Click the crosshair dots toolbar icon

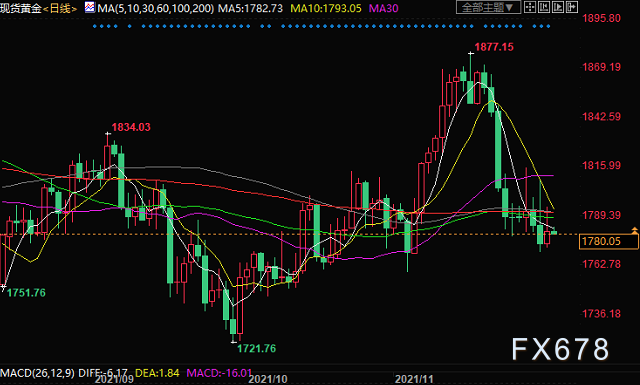[x=530, y=7]
